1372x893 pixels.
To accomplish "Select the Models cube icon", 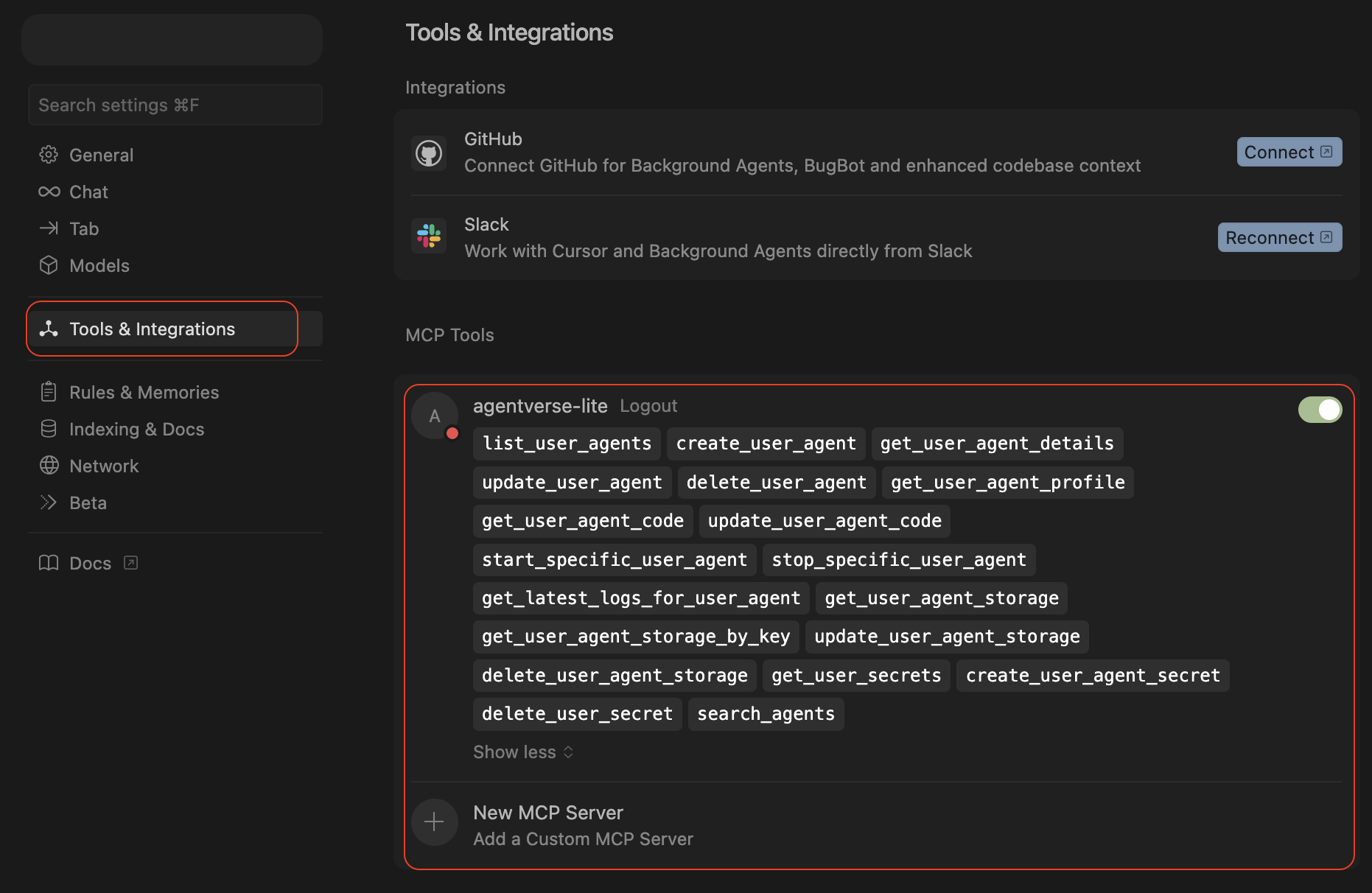I will click(x=48, y=265).
